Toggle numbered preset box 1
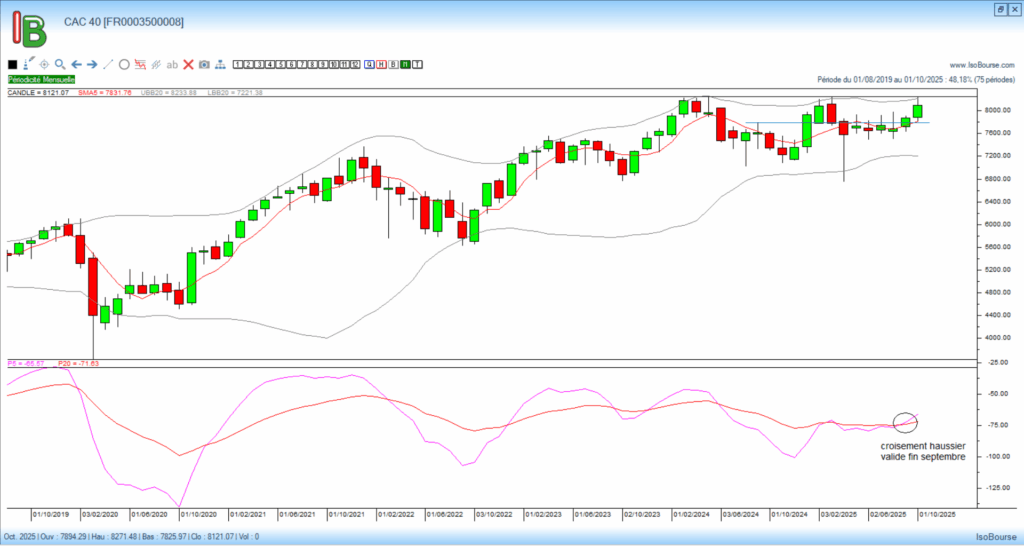Screen dimensions: 1024x546 238,65
